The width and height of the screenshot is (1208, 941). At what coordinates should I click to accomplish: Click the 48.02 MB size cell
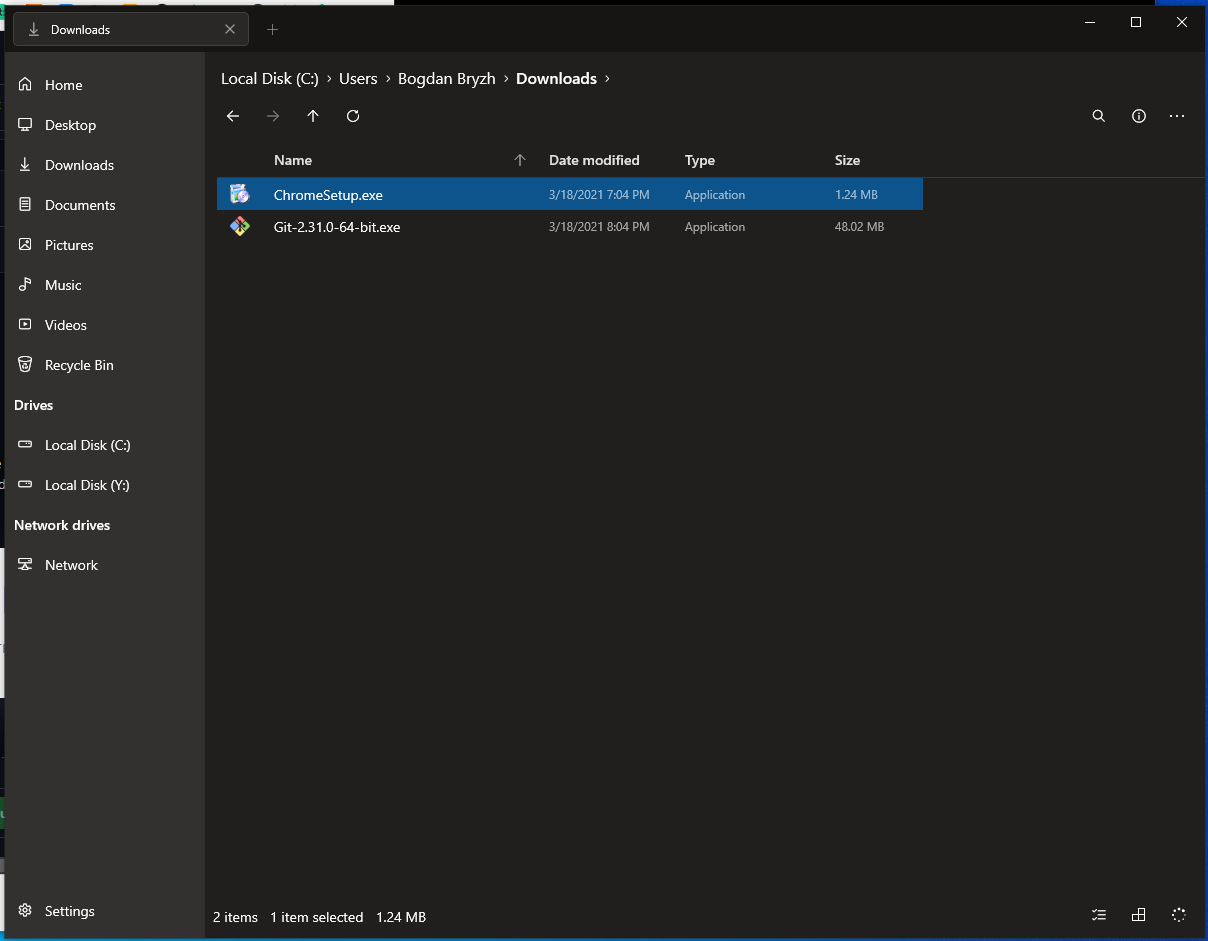(x=859, y=227)
